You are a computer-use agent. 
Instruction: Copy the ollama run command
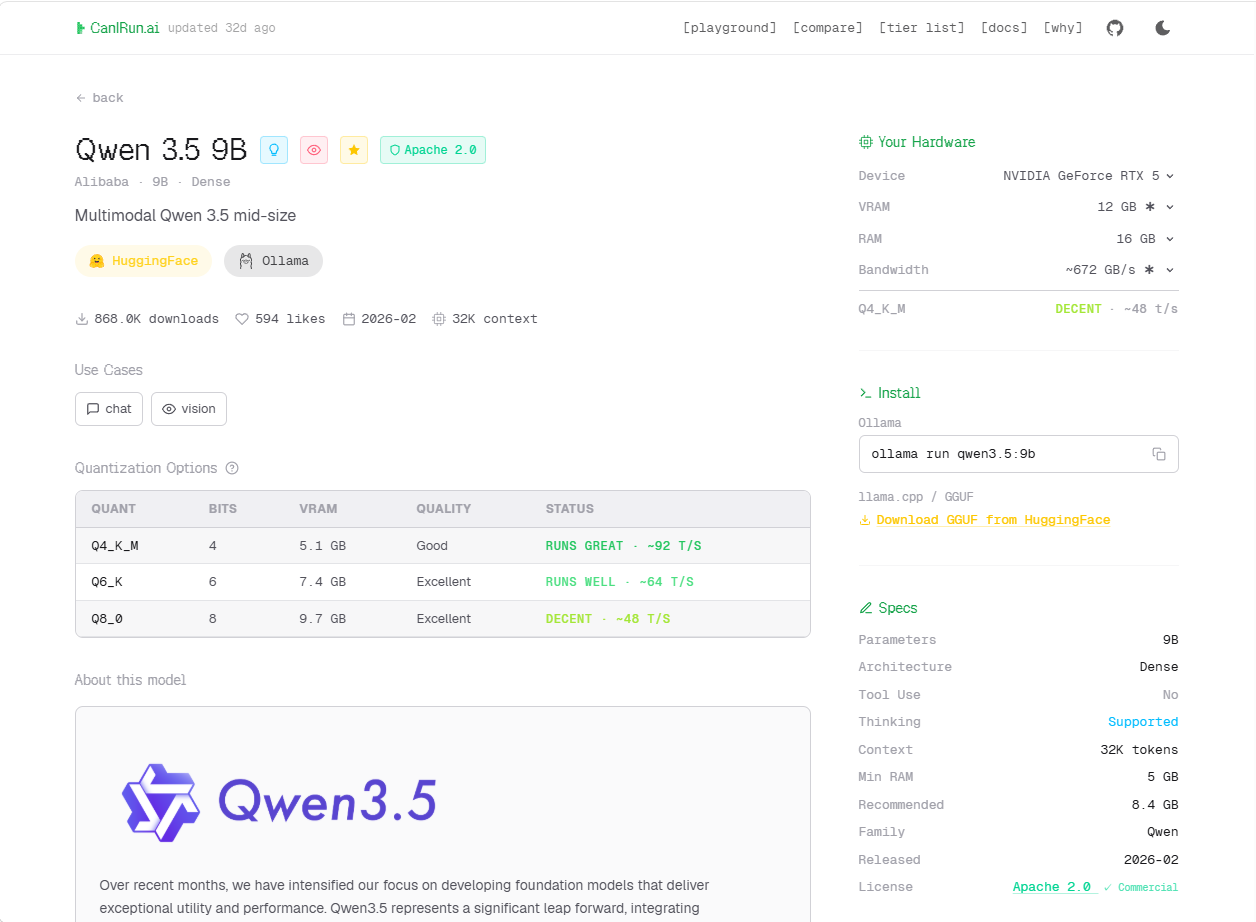(1159, 454)
